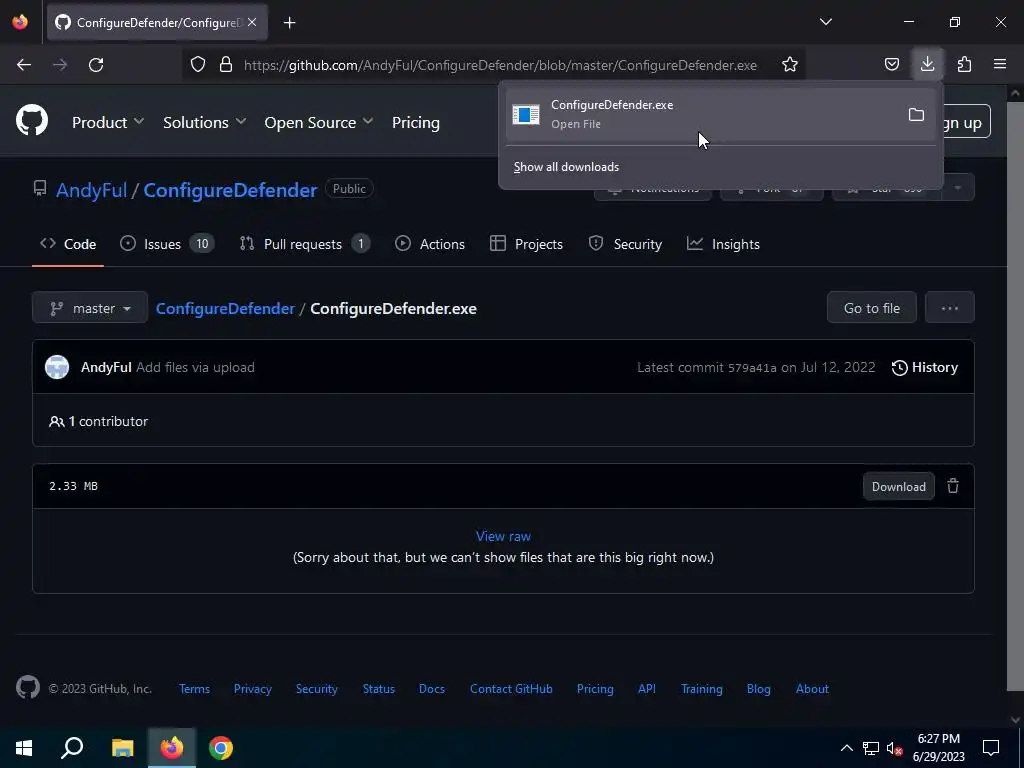Open ConfigureDefender repository title link

(230, 190)
